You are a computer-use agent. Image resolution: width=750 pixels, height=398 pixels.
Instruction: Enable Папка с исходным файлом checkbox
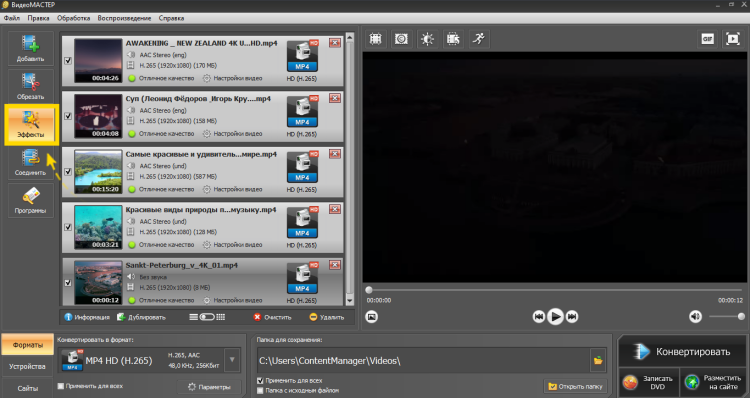click(x=260, y=390)
